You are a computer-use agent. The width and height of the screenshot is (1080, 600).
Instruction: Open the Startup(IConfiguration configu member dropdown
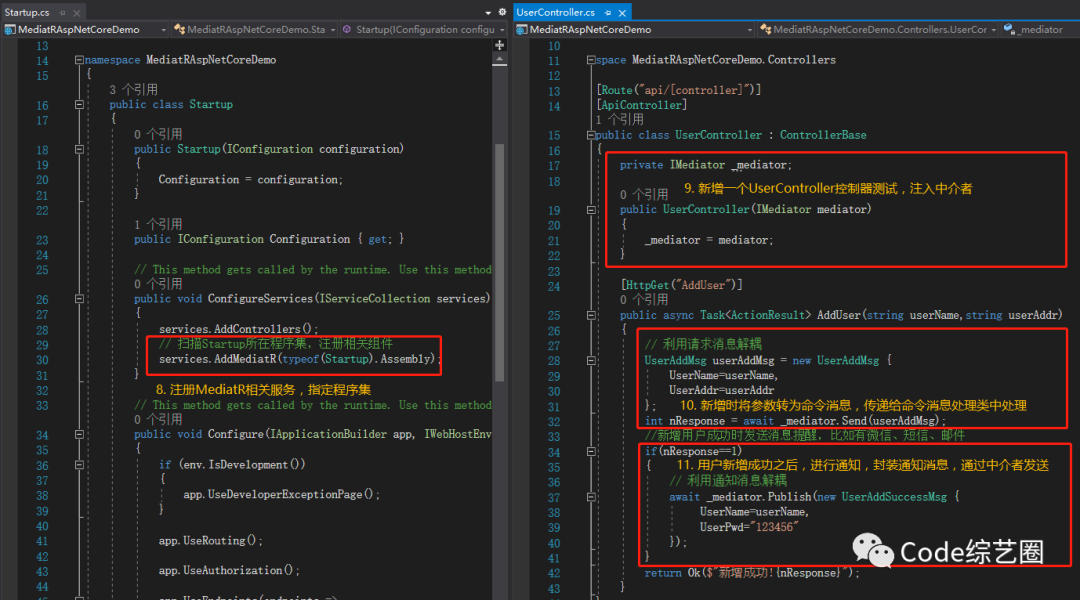tap(424, 30)
